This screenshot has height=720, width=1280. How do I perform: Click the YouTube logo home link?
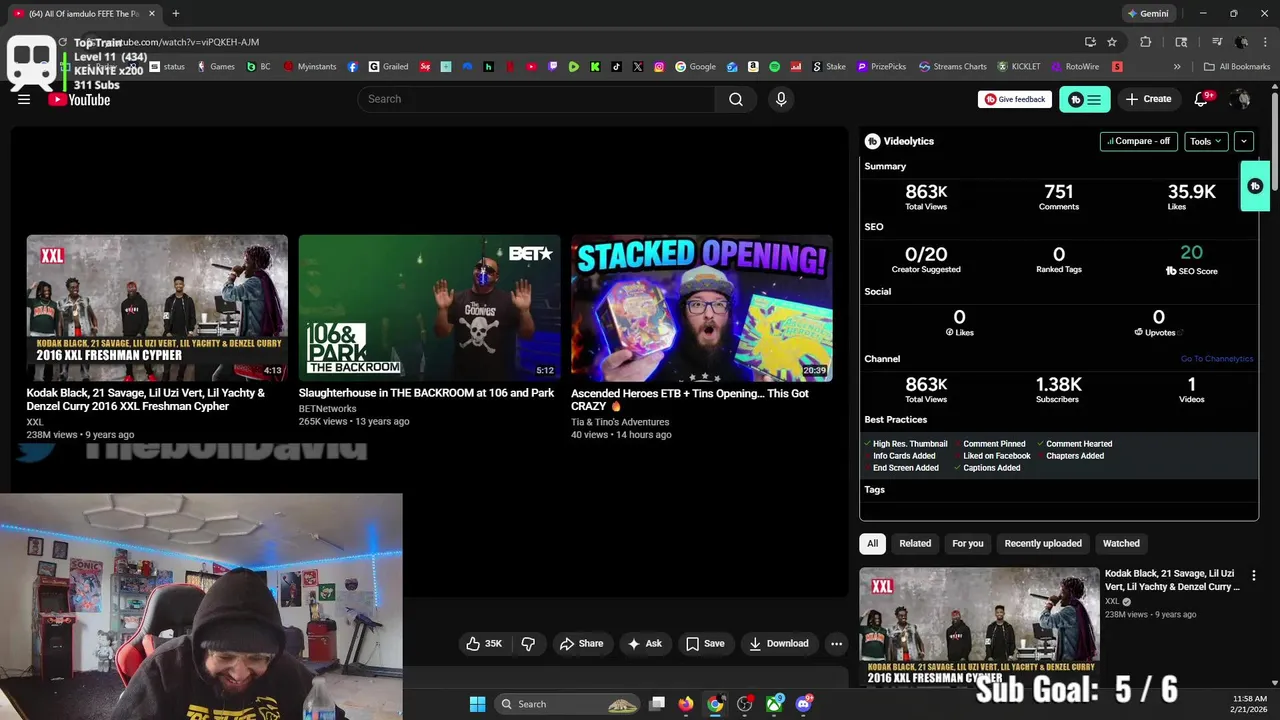(79, 99)
